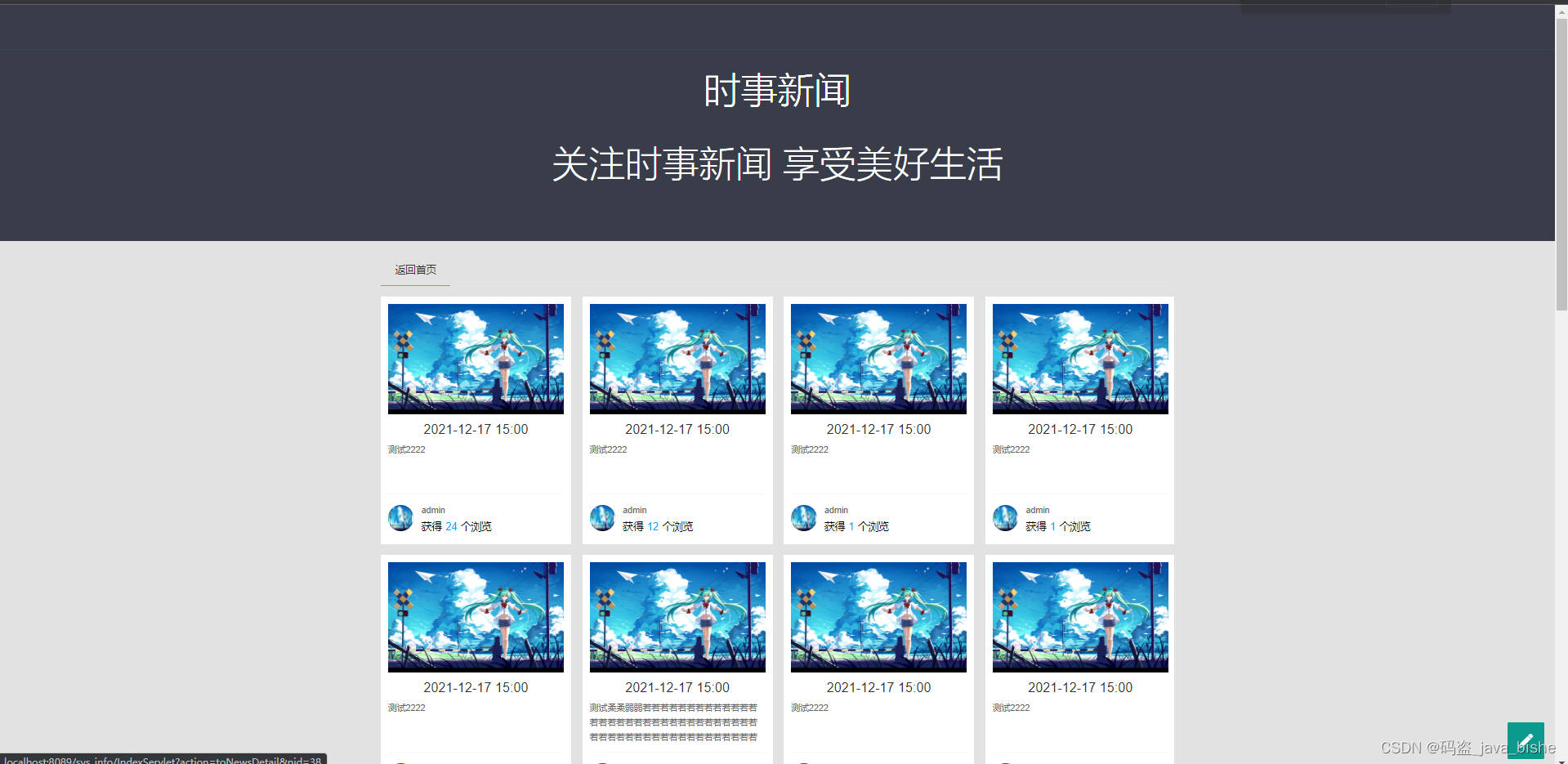Go back via 返回首页 tab
1568x764 pixels.
(x=415, y=270)
